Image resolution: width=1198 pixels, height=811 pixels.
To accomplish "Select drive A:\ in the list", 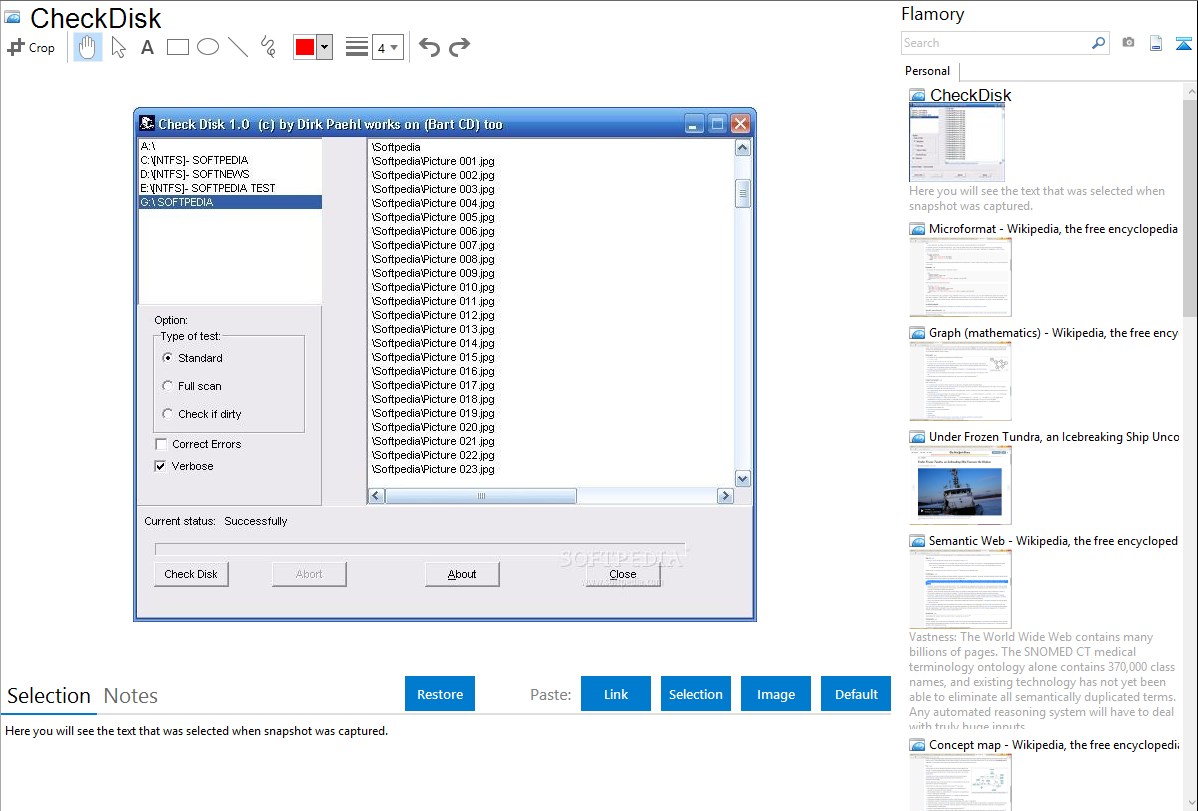I will tap(230, 146).
